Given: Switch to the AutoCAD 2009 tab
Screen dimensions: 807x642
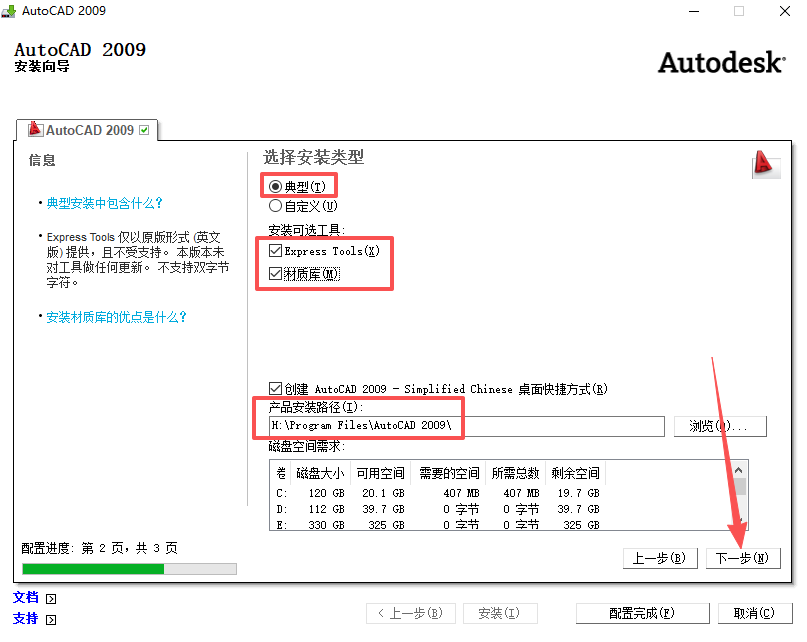Looking at the screenshot, I should 89,130.
